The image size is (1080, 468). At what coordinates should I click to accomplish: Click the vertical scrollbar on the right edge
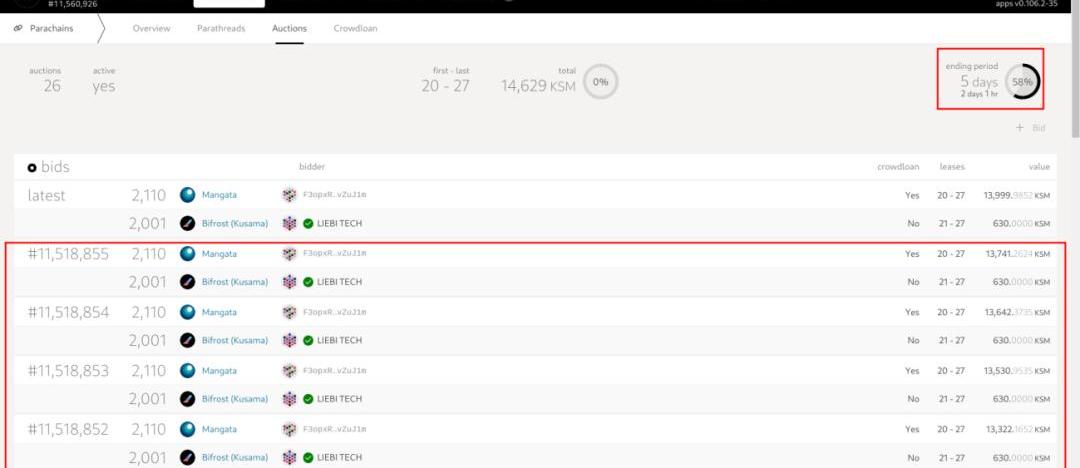click(1074, 80)
